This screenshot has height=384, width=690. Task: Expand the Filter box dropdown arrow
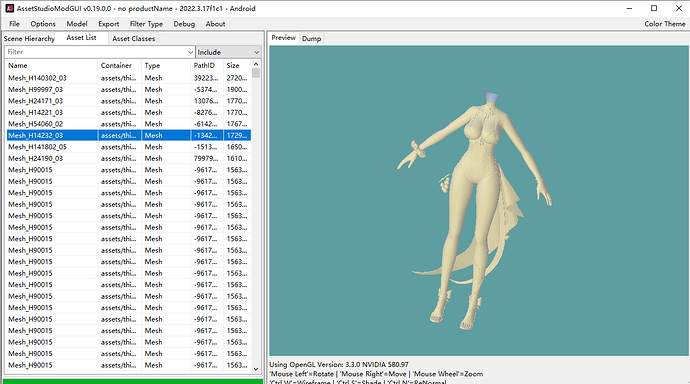click(x=190, y=52)
